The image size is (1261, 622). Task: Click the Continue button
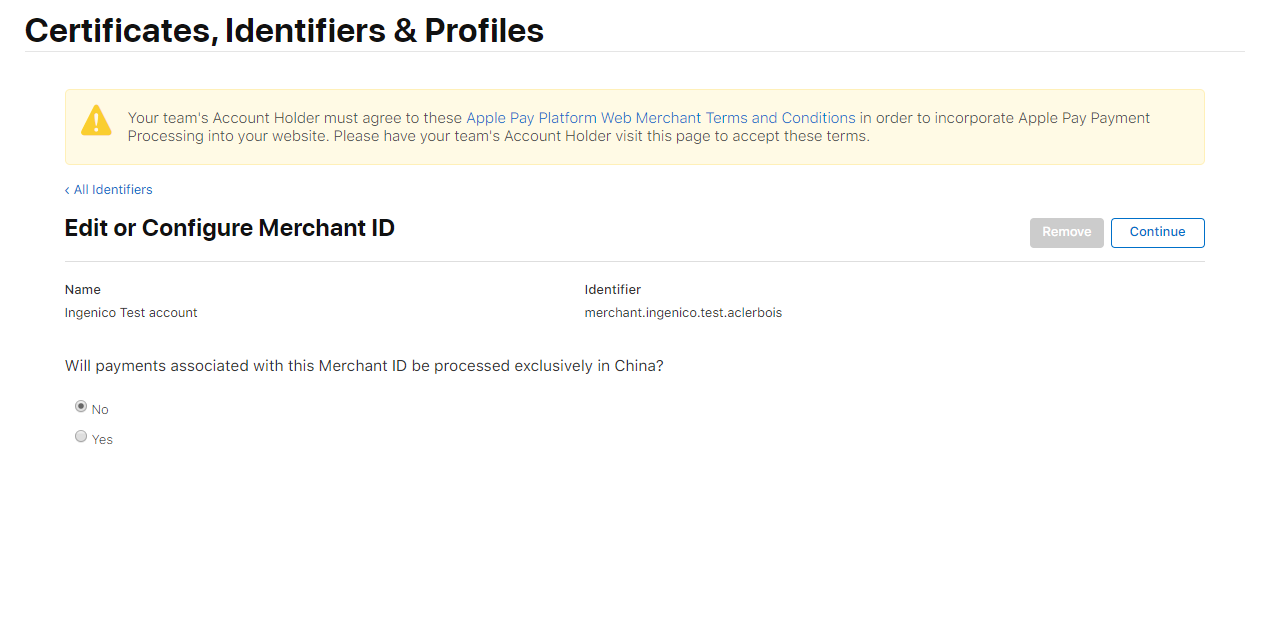pyautogui.click(x=1157, y=232)
